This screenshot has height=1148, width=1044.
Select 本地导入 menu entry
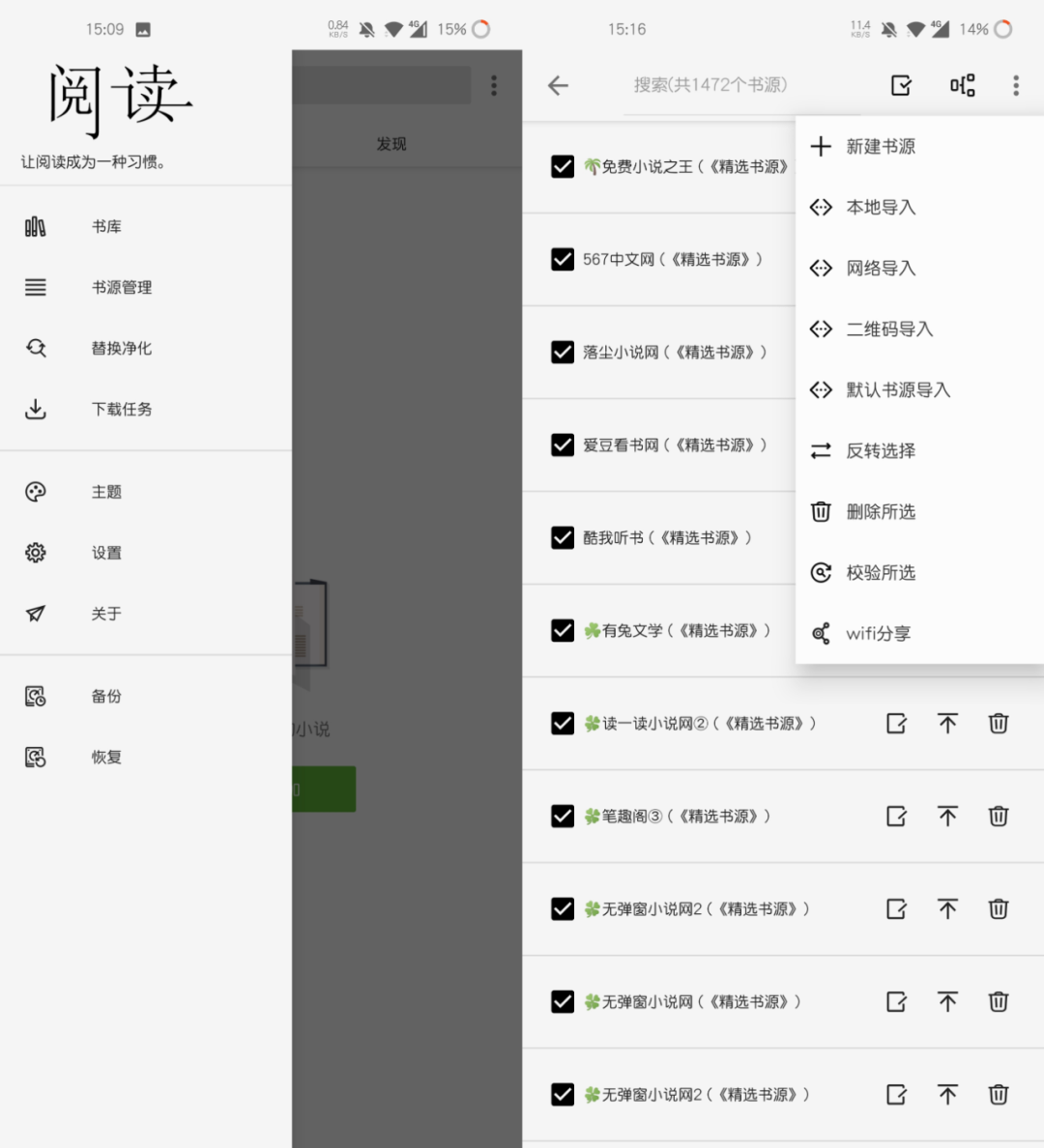coord(919,207)
